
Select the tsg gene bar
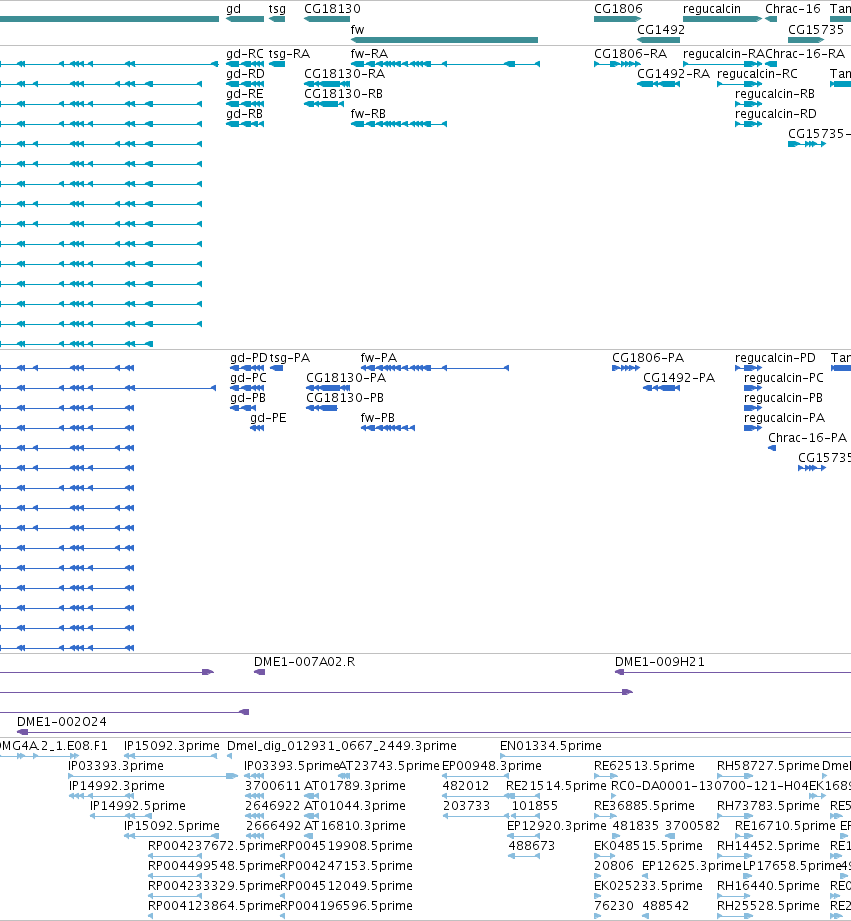[x=277, y=19]
